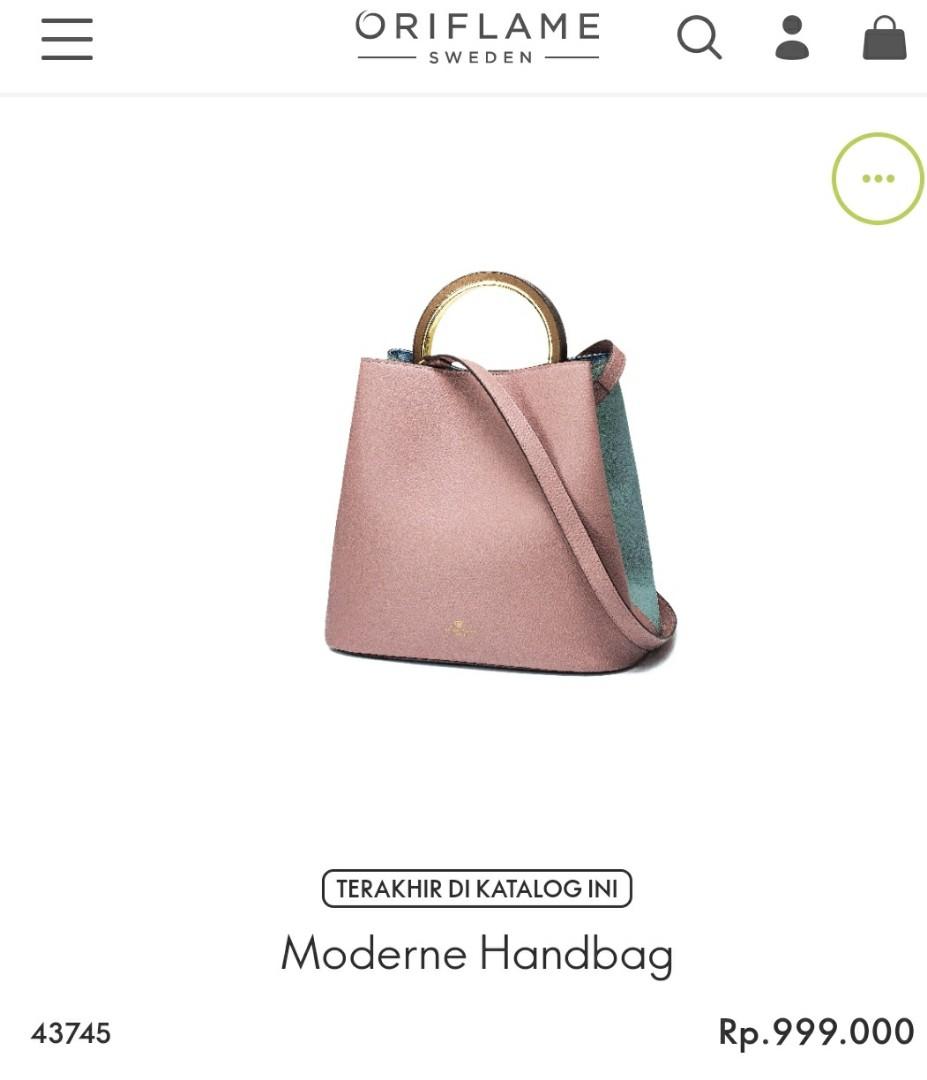Tap the blue inner lining at the bag opening
Viewport: 927px width, 1080px height.
[x=401, y=355]
